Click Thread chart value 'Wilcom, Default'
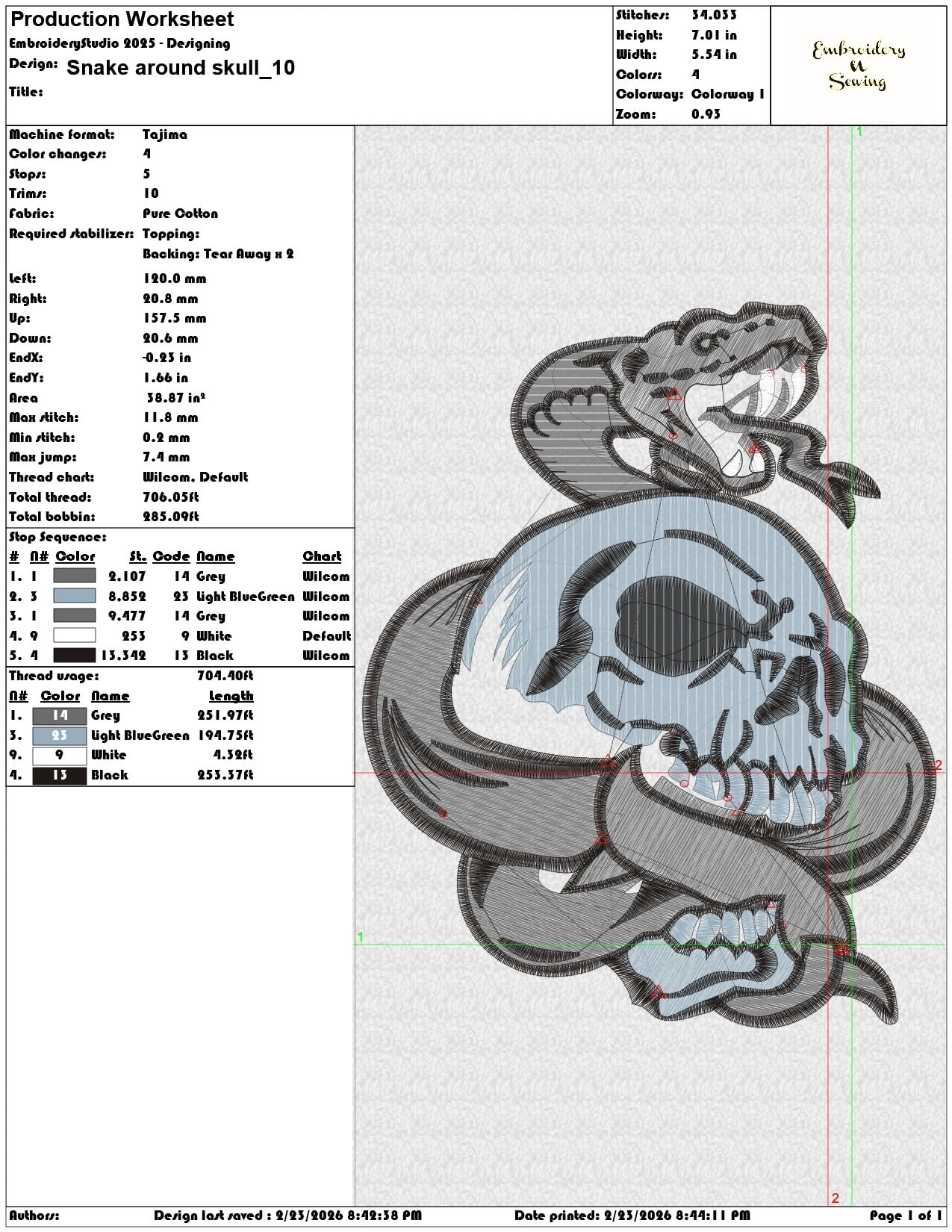Screen dimensions: 952x1232 [196, 477]
